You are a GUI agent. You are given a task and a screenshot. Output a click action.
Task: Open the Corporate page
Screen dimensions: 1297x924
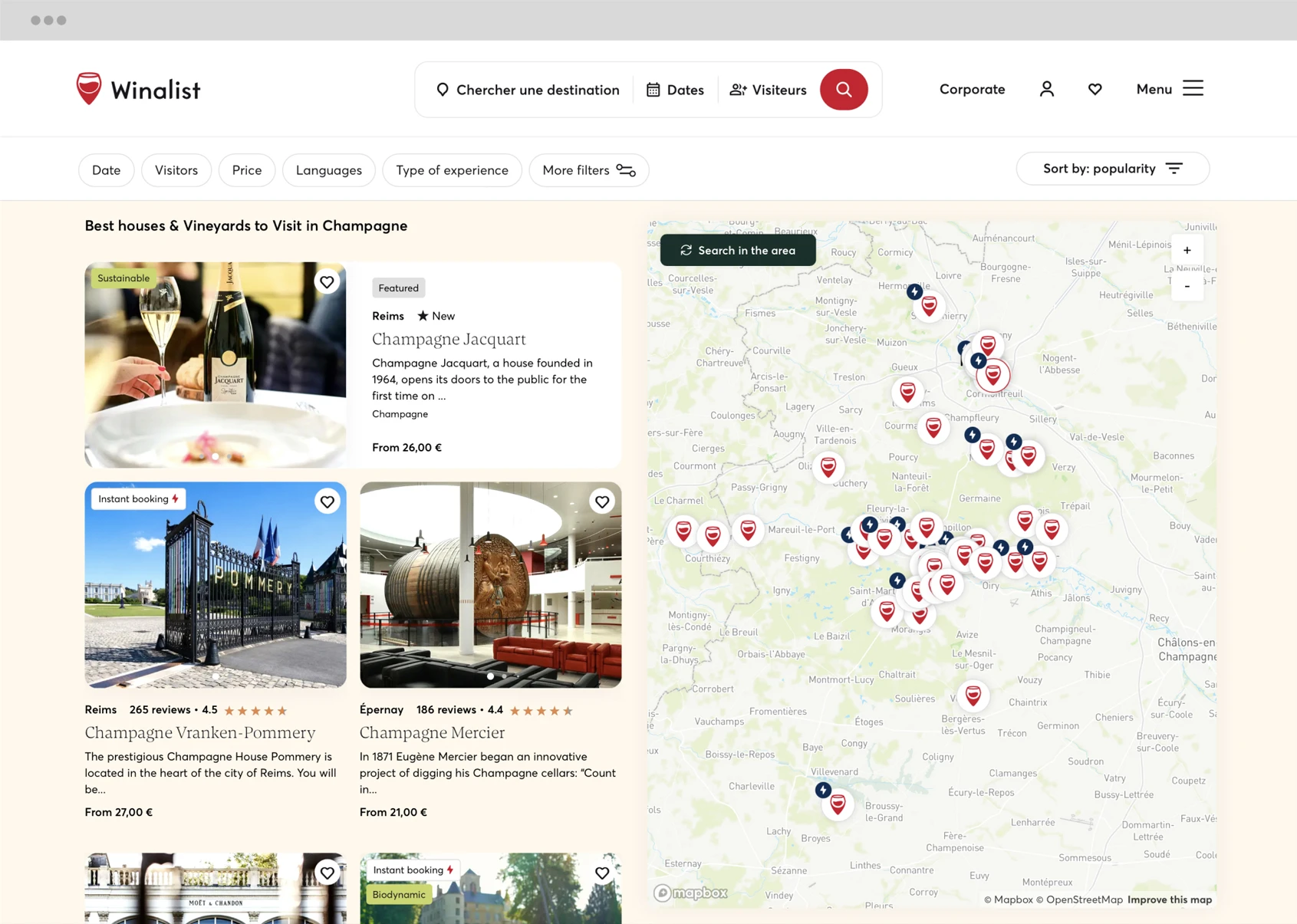972,89
